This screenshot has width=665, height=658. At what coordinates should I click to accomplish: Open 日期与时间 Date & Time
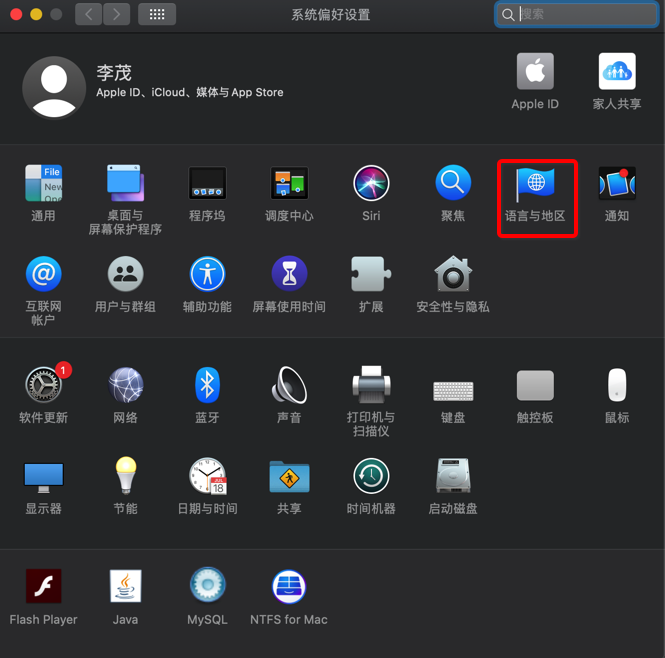coord(208,476)
